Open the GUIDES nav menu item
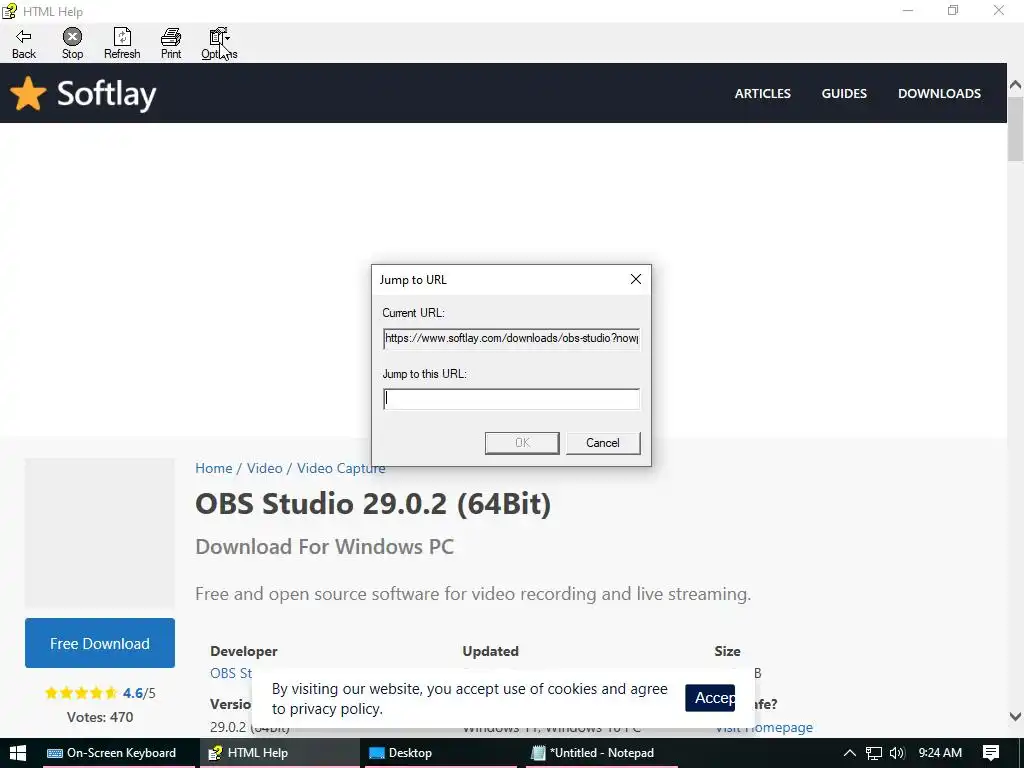Viewport: 1024px width, 768px height. (844, 93)
